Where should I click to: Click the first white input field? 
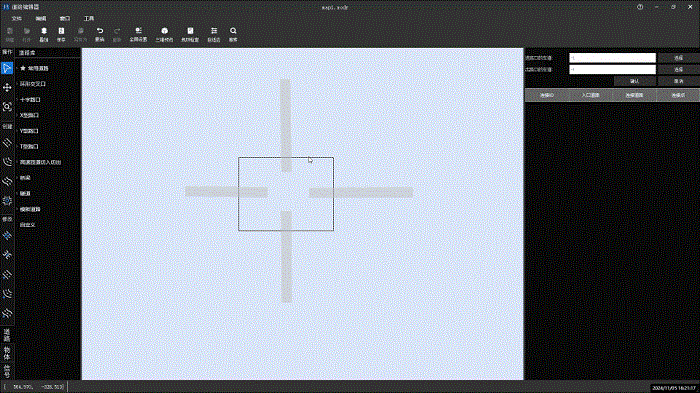pyautogui.click(x=612, y=58)
